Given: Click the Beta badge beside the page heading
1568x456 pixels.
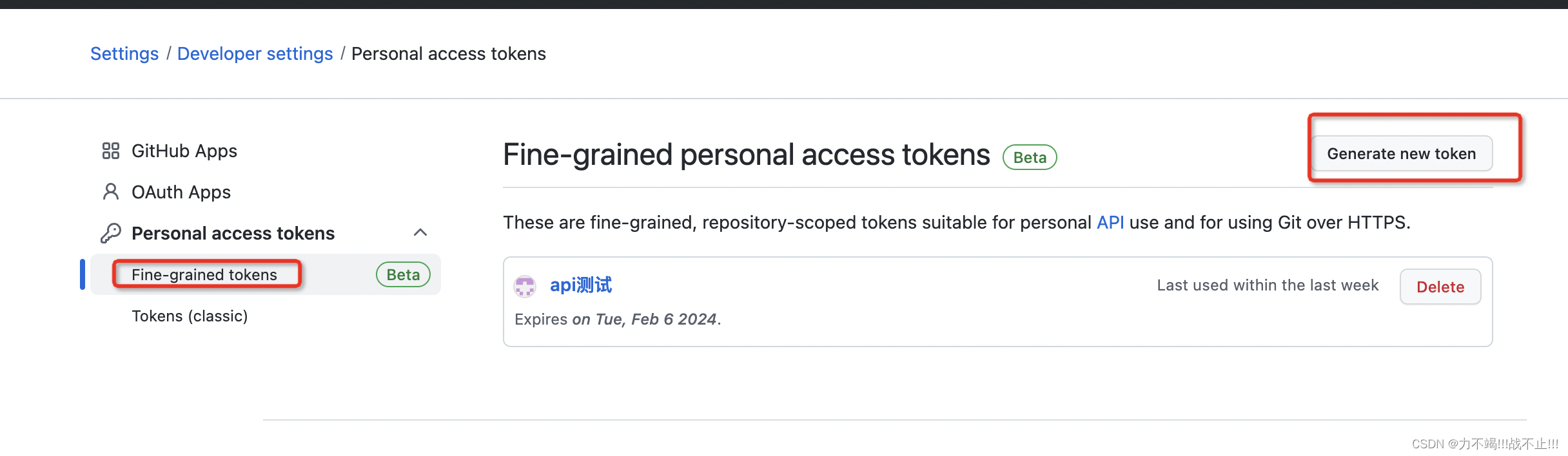Looking at the screenshot, I should point(1030,157).
